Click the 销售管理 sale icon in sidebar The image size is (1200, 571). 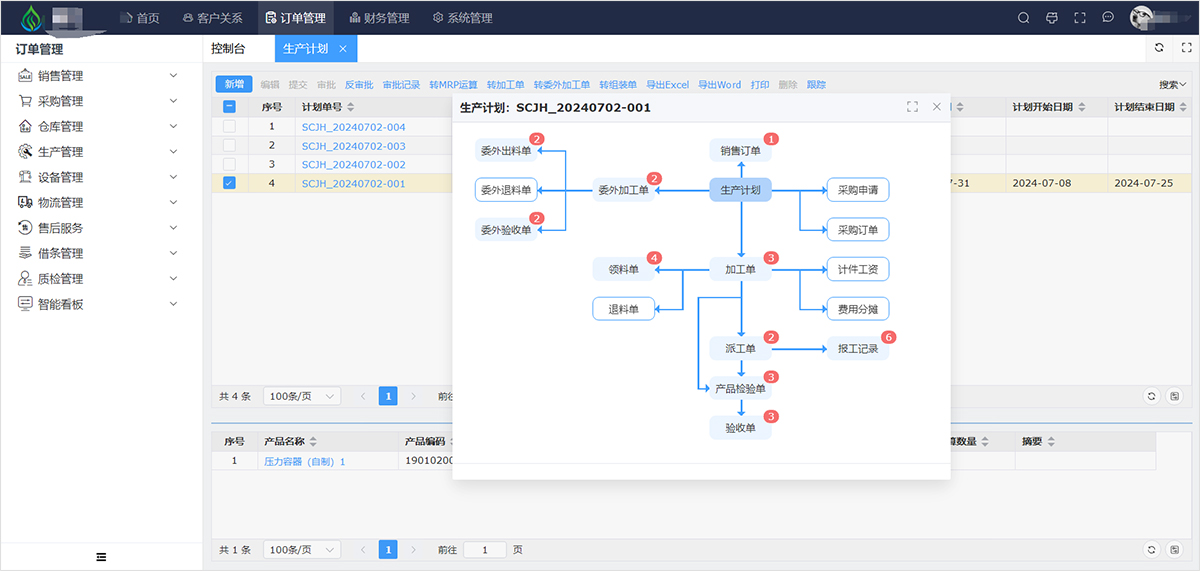coord(25,76)
